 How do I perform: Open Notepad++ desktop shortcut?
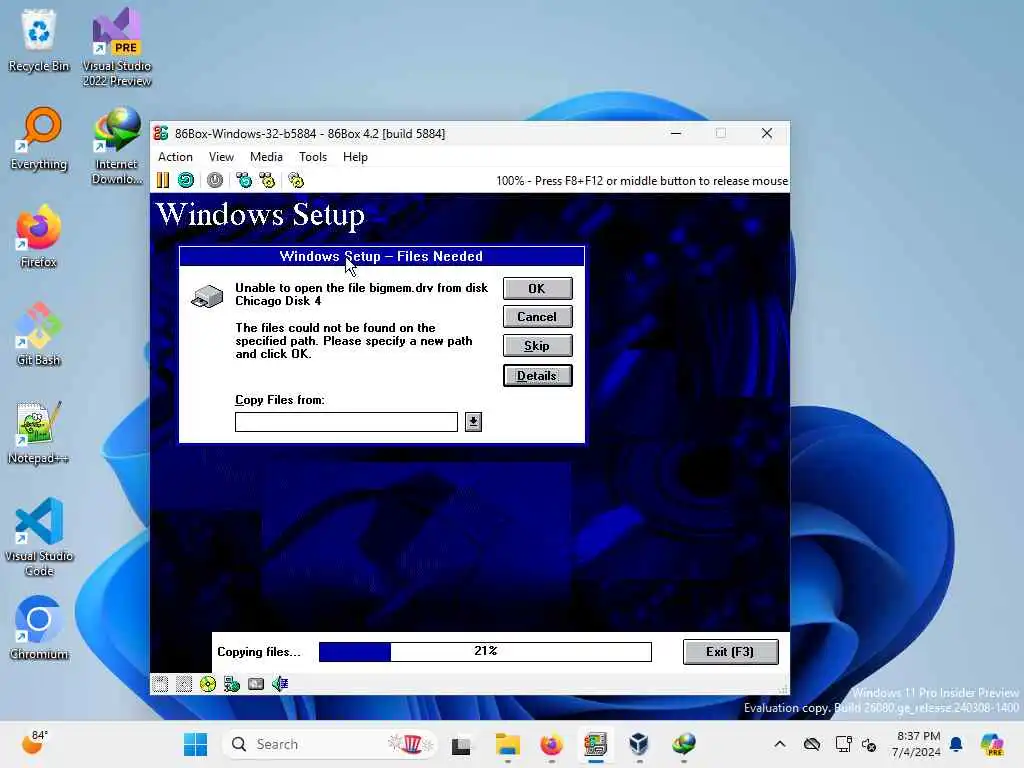tap(39, 432)
